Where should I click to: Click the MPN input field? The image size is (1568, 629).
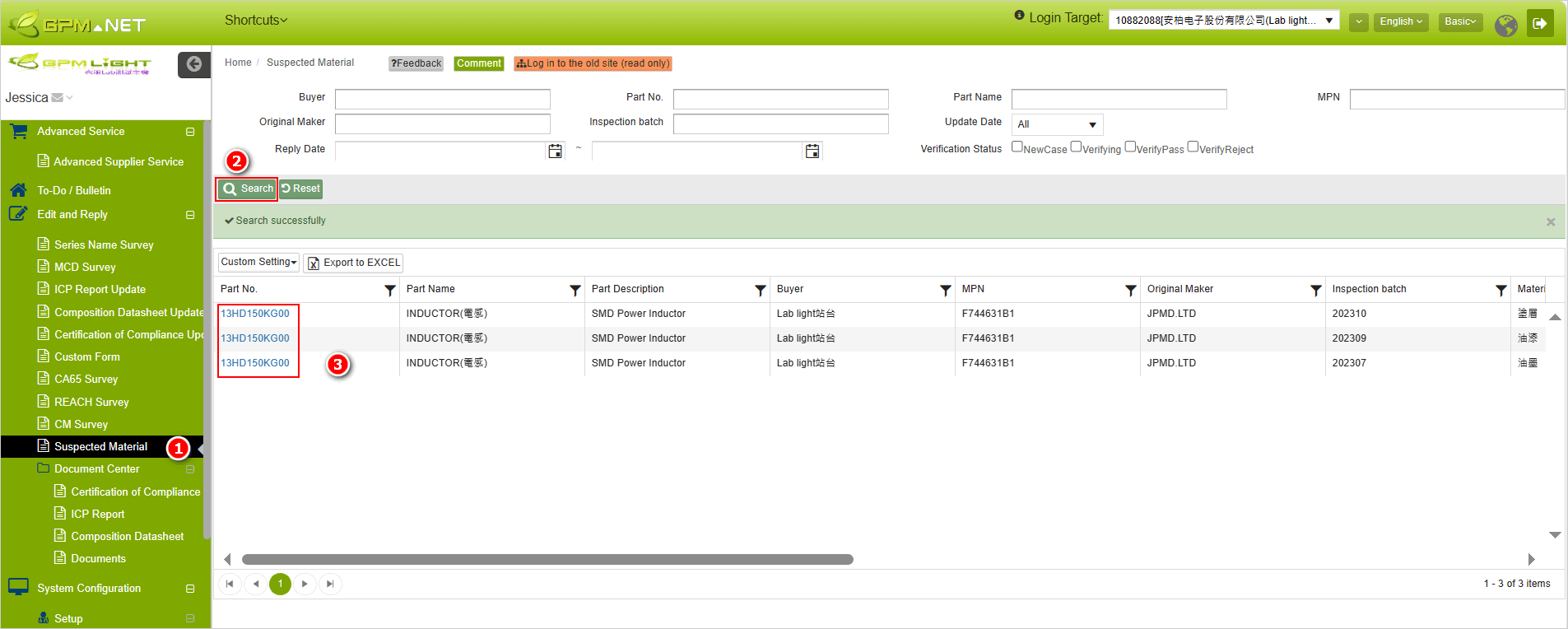(x=1457, y=99)
